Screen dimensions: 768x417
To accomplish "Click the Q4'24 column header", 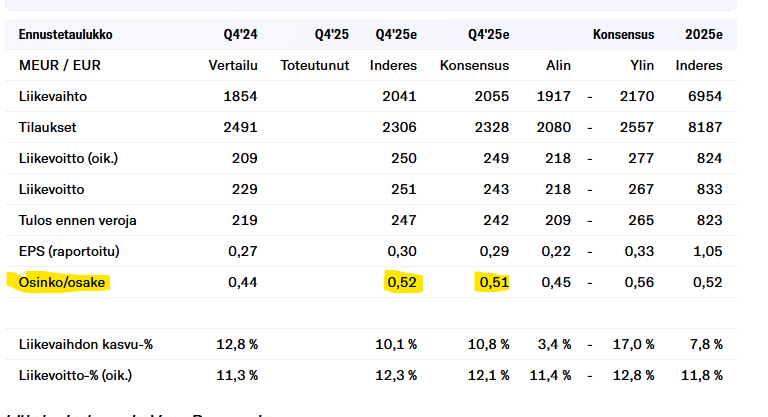I will point(241,35).
